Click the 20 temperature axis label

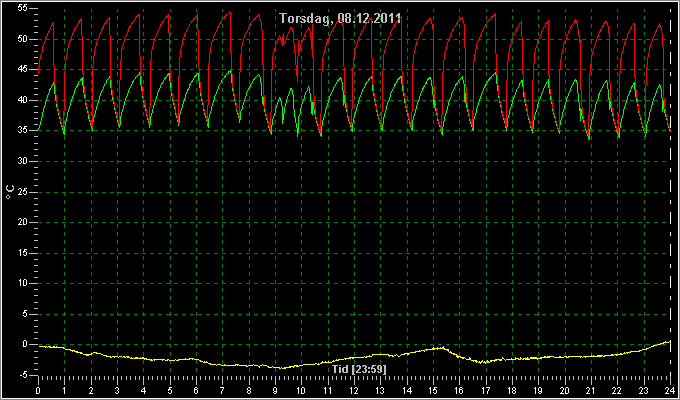point(23,222)
